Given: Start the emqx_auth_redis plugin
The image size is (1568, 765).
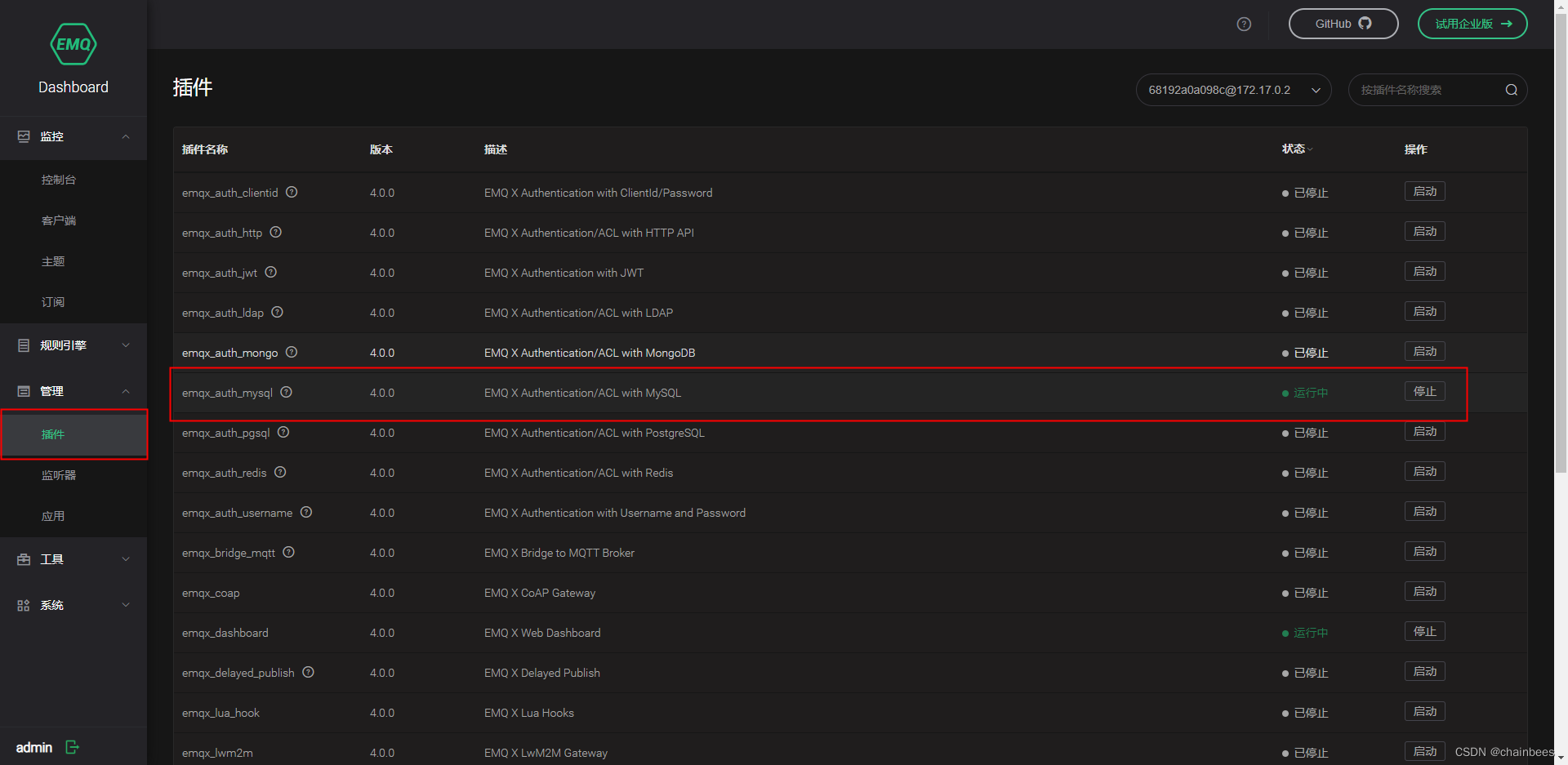Looking at the screenshot, I should pyautogui.click(x=1425, y=471).
